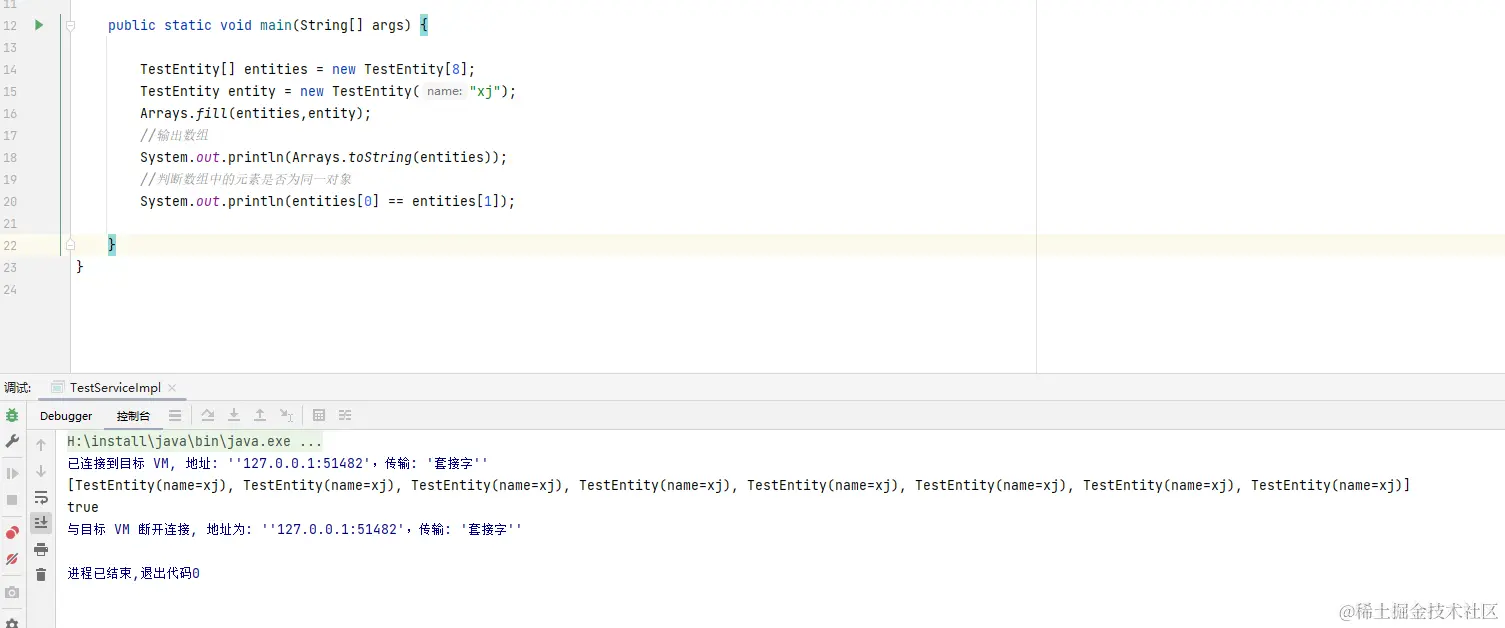Select the Step Into debug action
This screenshot has height=628, width=1505.
pyautogui.click(x=234, y=415)
